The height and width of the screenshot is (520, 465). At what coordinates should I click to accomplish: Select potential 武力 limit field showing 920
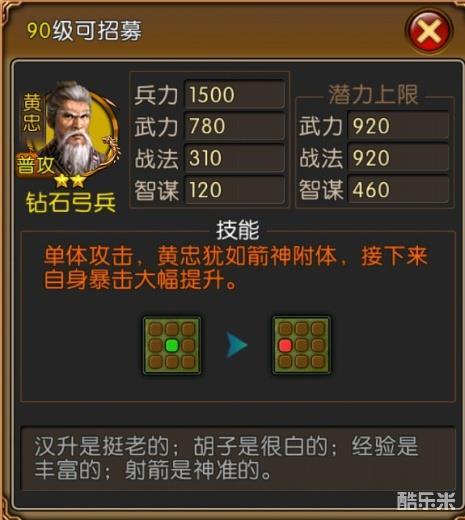point(398,126)
